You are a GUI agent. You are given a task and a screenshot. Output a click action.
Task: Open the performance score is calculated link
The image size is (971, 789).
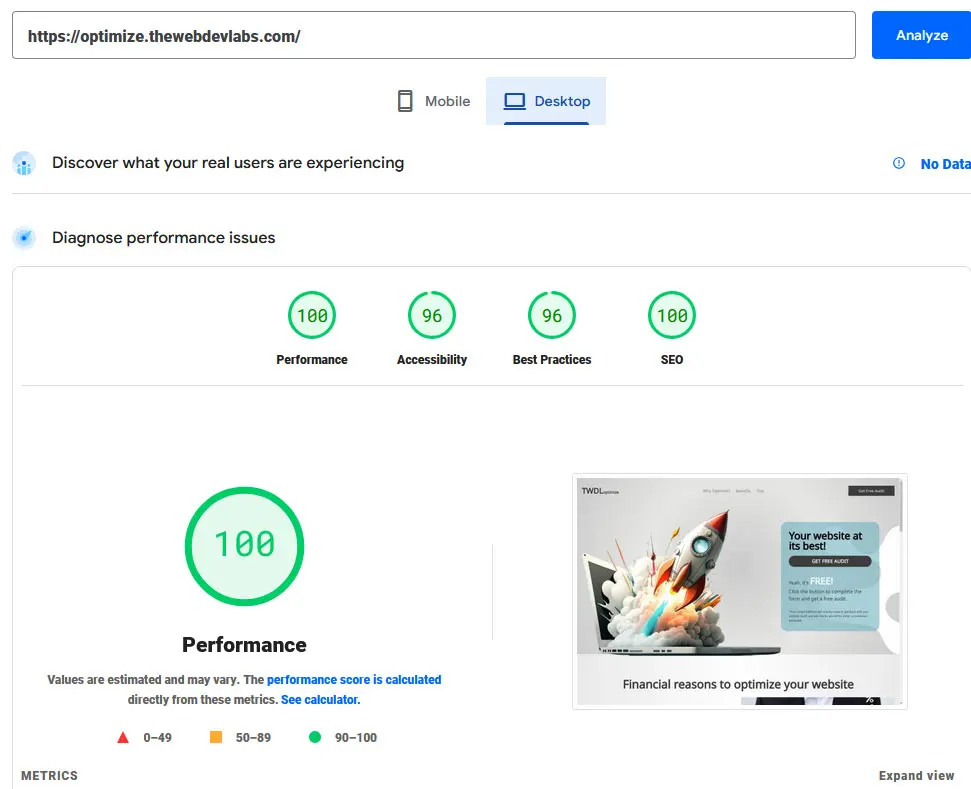[x=354, y=680]
